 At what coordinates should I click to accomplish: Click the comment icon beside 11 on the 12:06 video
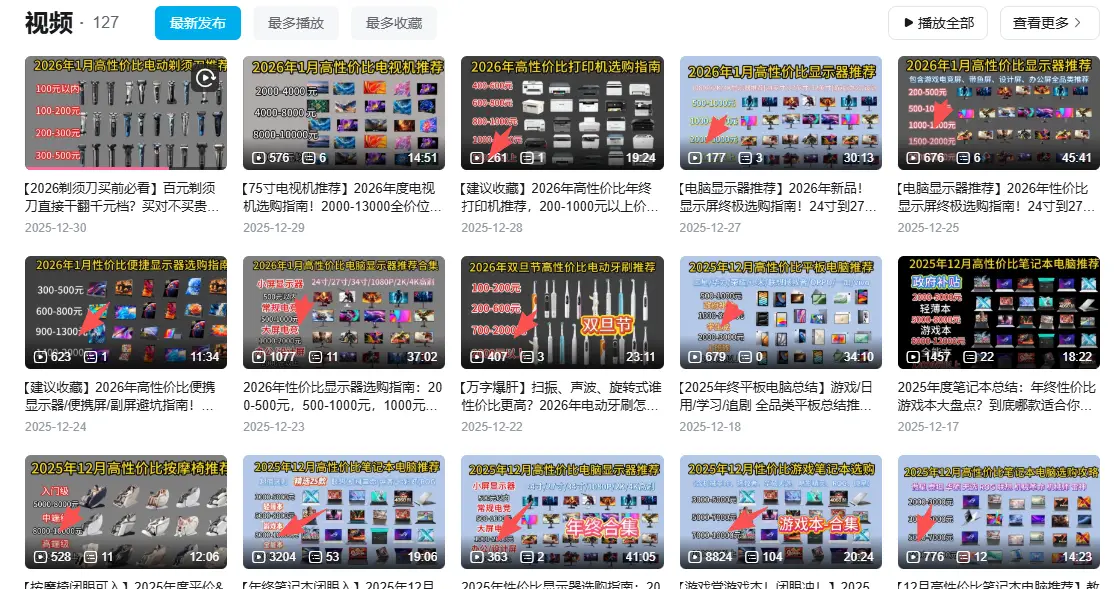coord(91,556)
